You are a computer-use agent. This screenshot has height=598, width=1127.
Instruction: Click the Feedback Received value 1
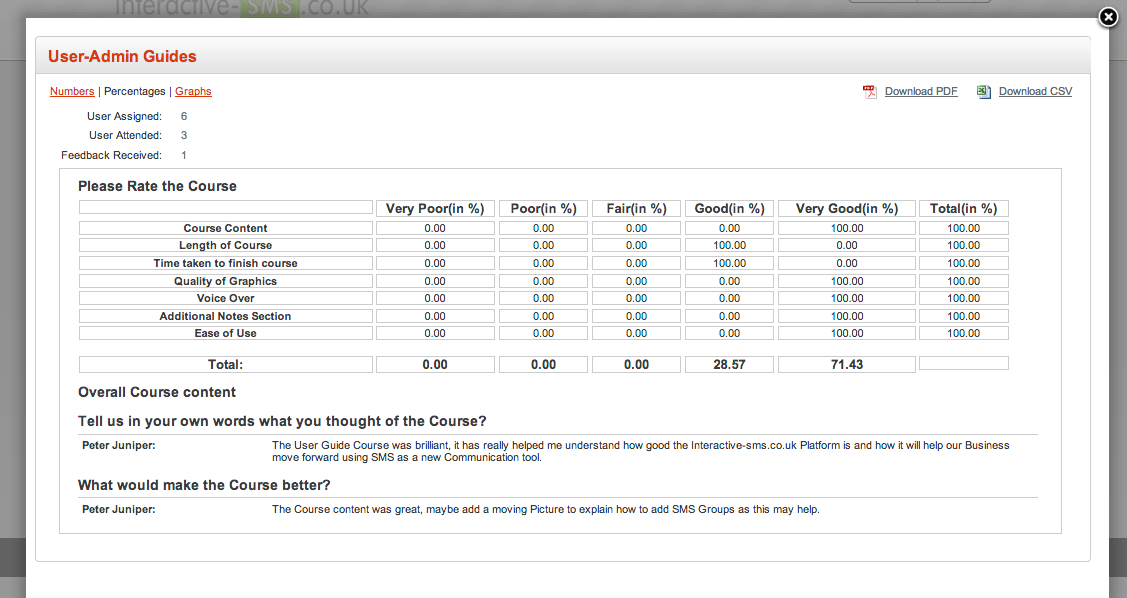click(x=184, y=155)
